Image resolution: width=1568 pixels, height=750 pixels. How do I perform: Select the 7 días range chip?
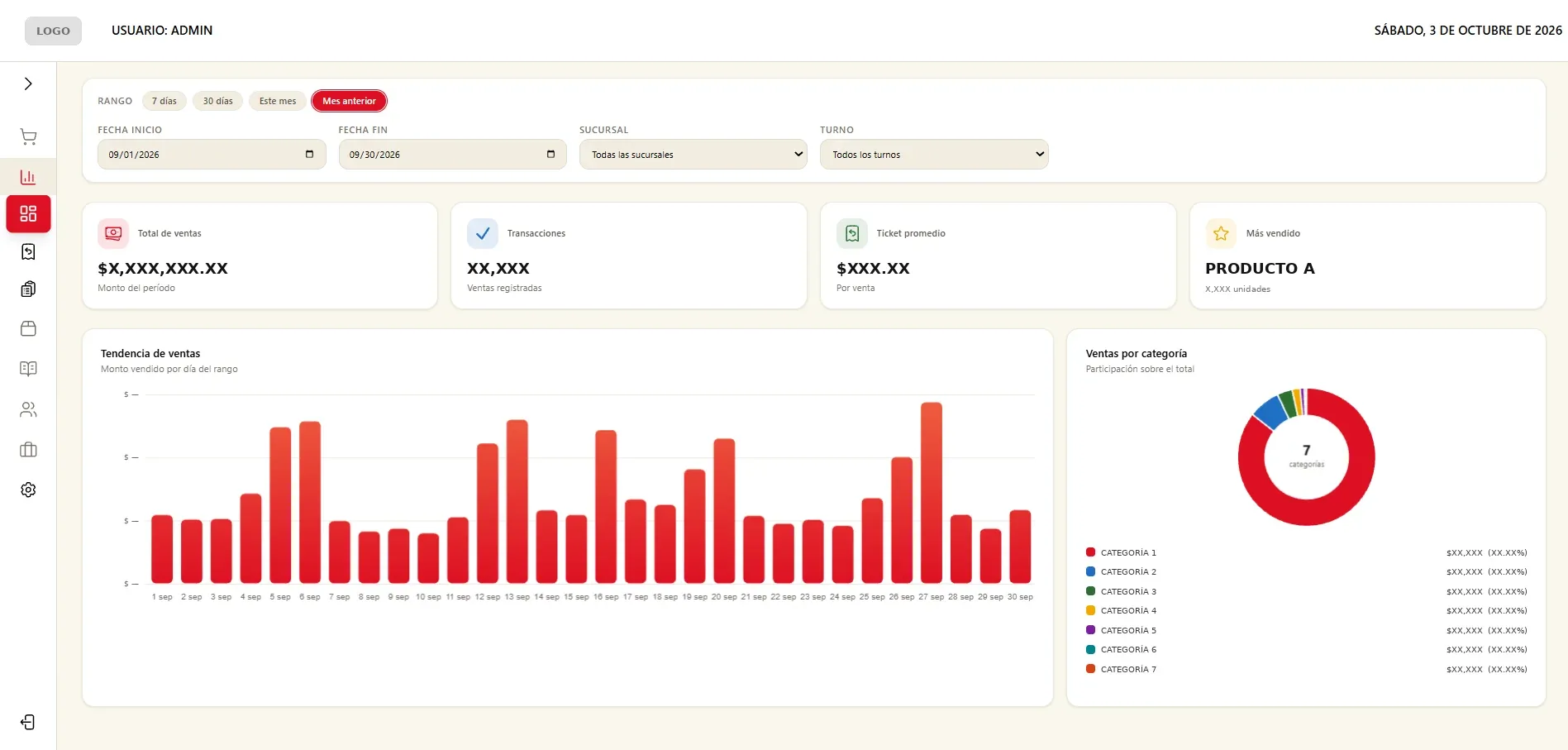pos(164,101)
